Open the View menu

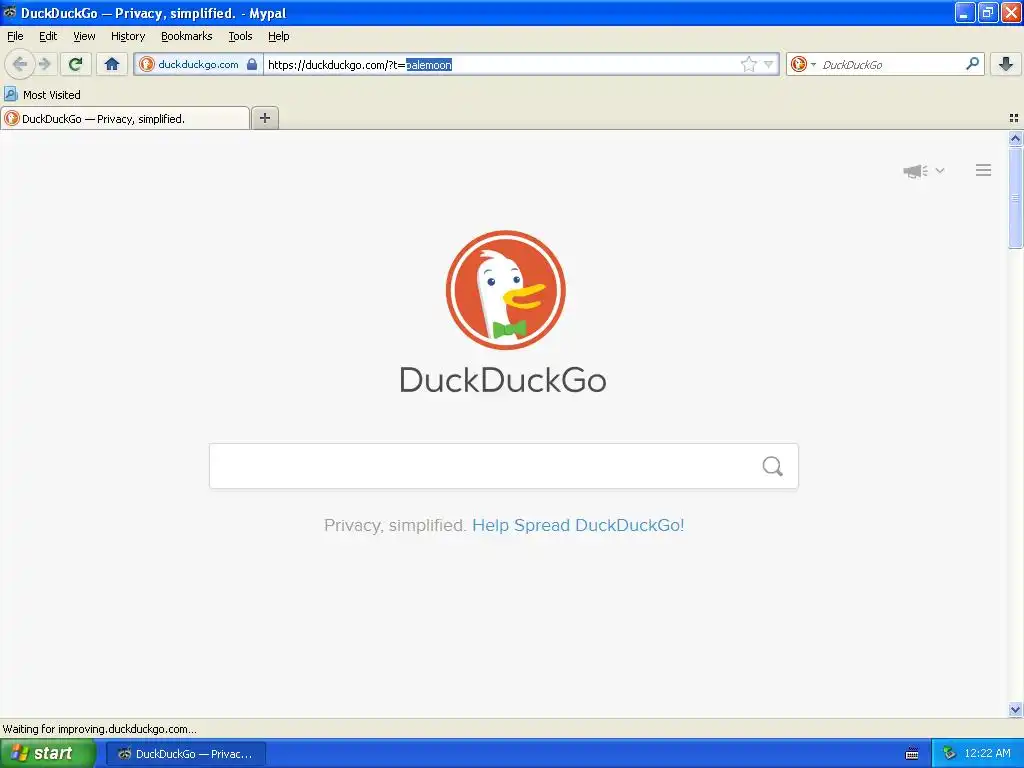[84, 36]
